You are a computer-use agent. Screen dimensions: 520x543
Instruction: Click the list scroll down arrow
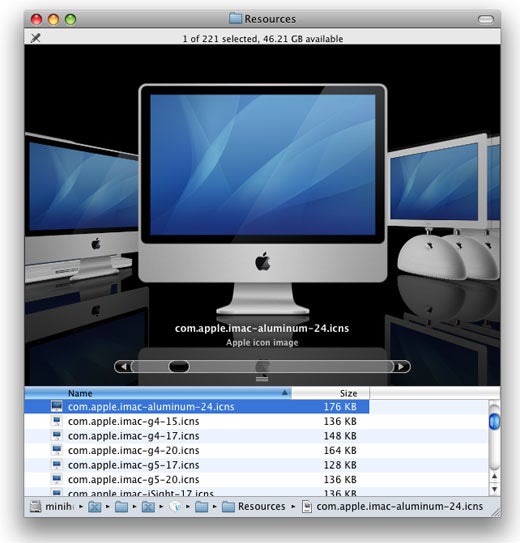494,489
